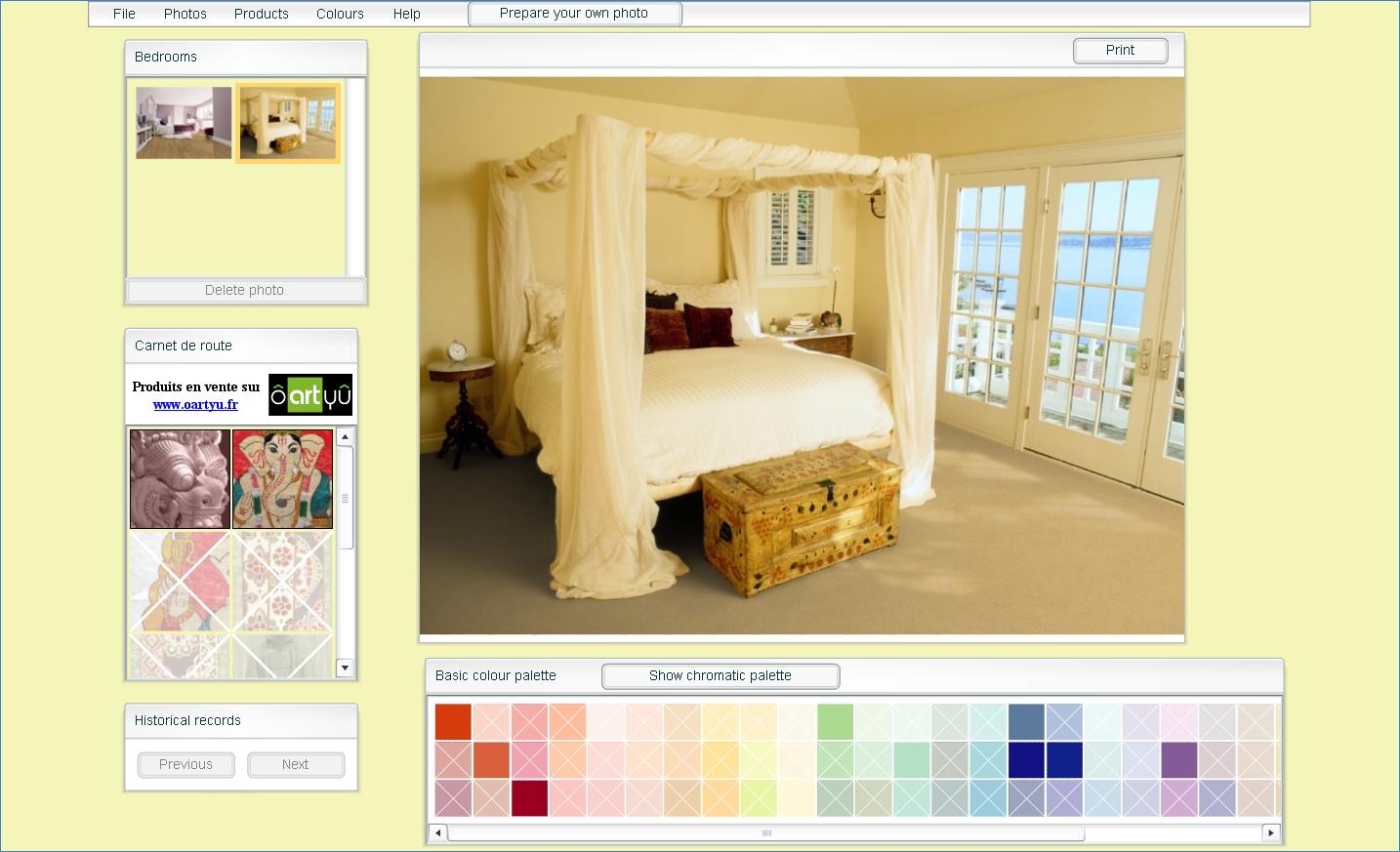
Task: Click the Carnet de route header
Action: click(x=241, y=345)
